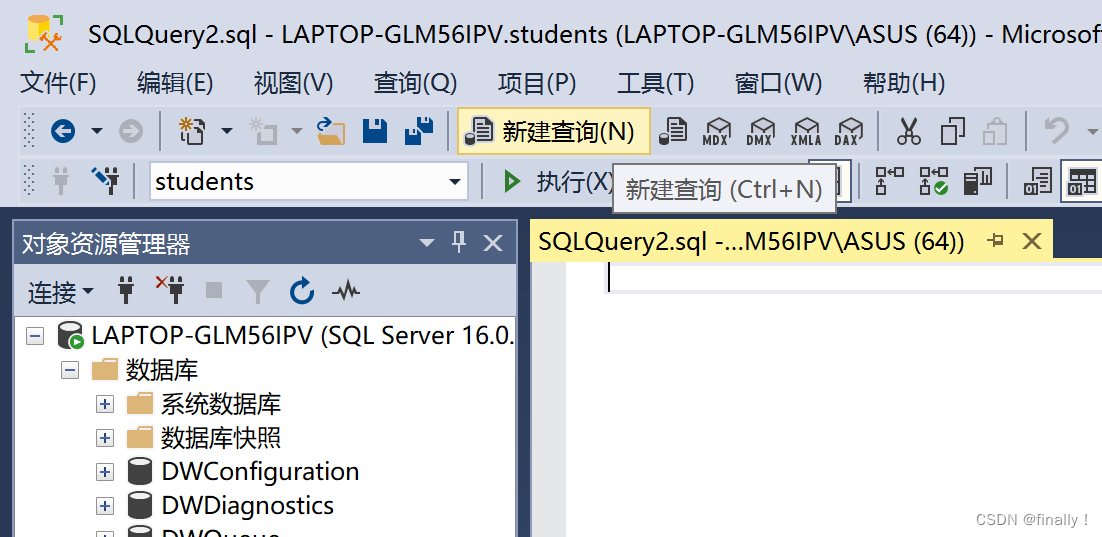Image resolution: width=1102 pixels, height=537 pixels.
Task: Click the Save All icon
Action: click(420, 131)
